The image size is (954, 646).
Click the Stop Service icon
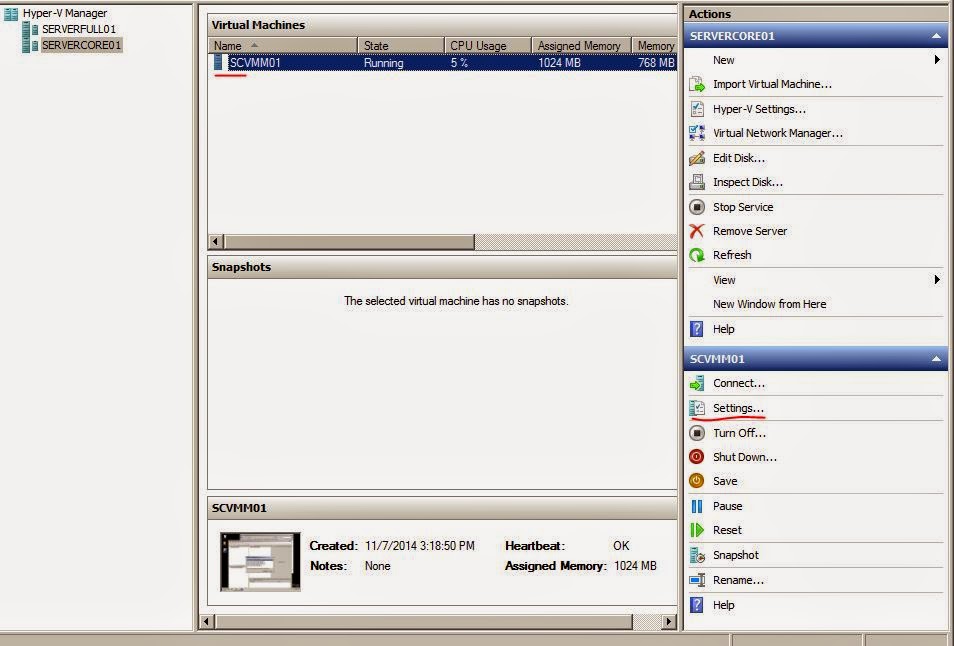[697, 207]
